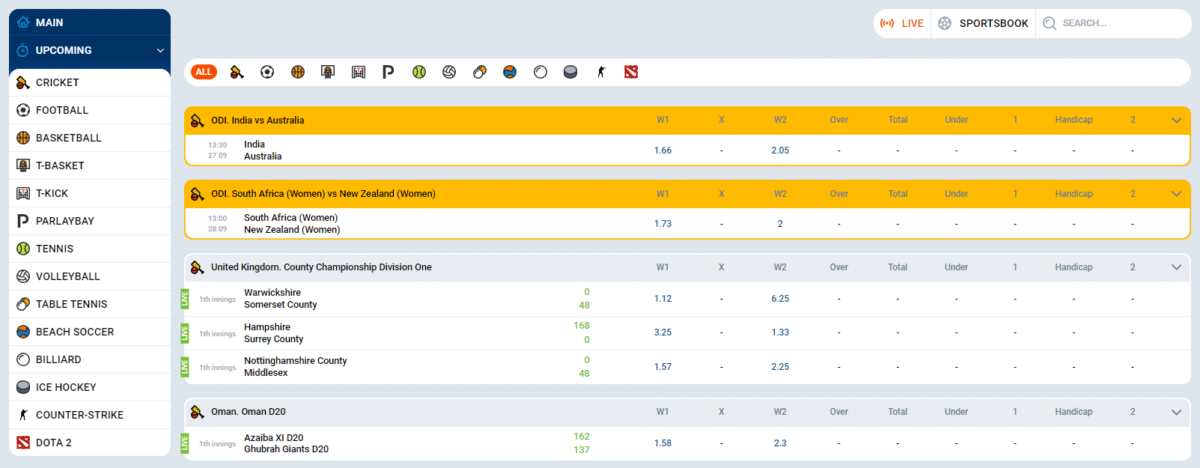Choose Warwickshire W1 odds 1.12
The height and width of the screenshot is (468, 1200).
663,299
